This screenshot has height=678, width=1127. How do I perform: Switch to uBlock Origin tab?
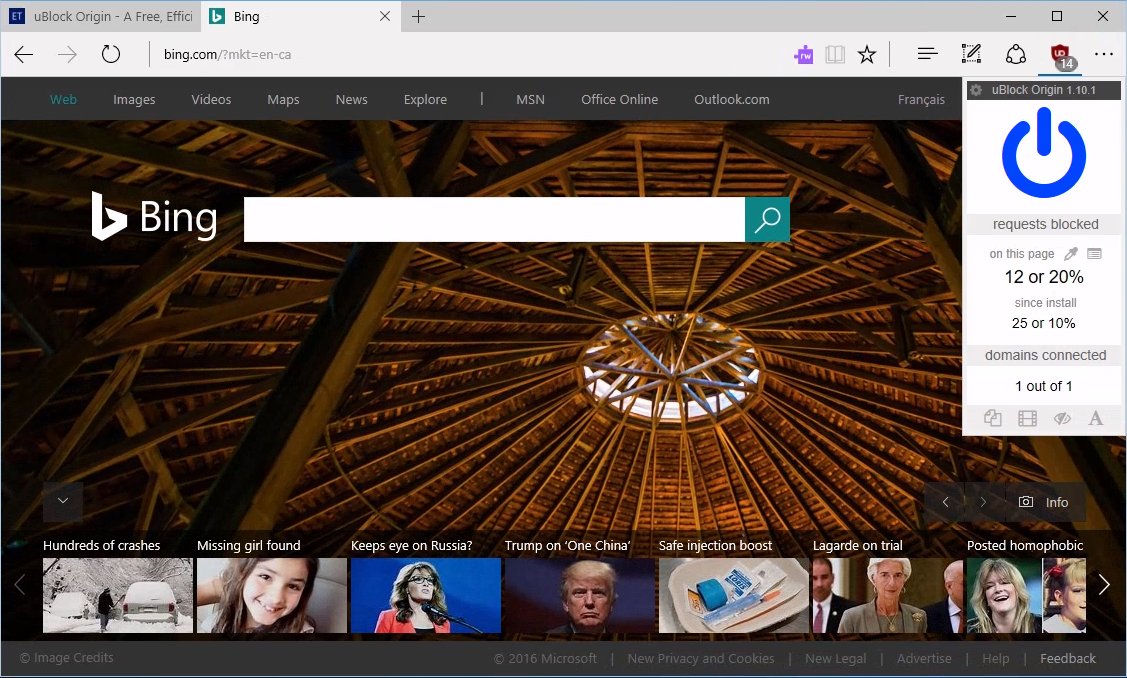pos(101,16)
